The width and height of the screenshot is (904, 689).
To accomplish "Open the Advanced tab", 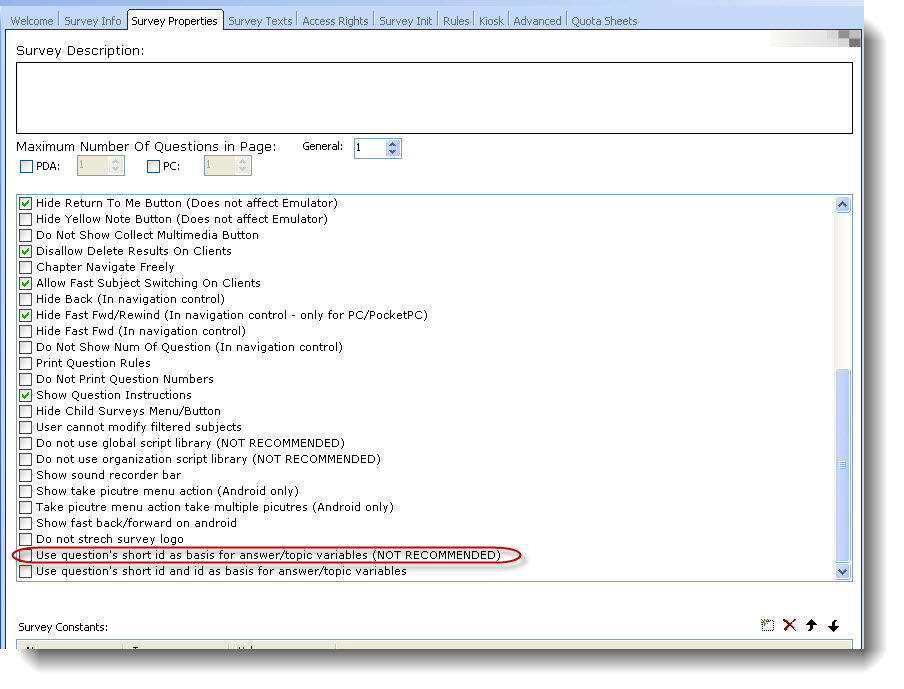I will click(537, 21).
